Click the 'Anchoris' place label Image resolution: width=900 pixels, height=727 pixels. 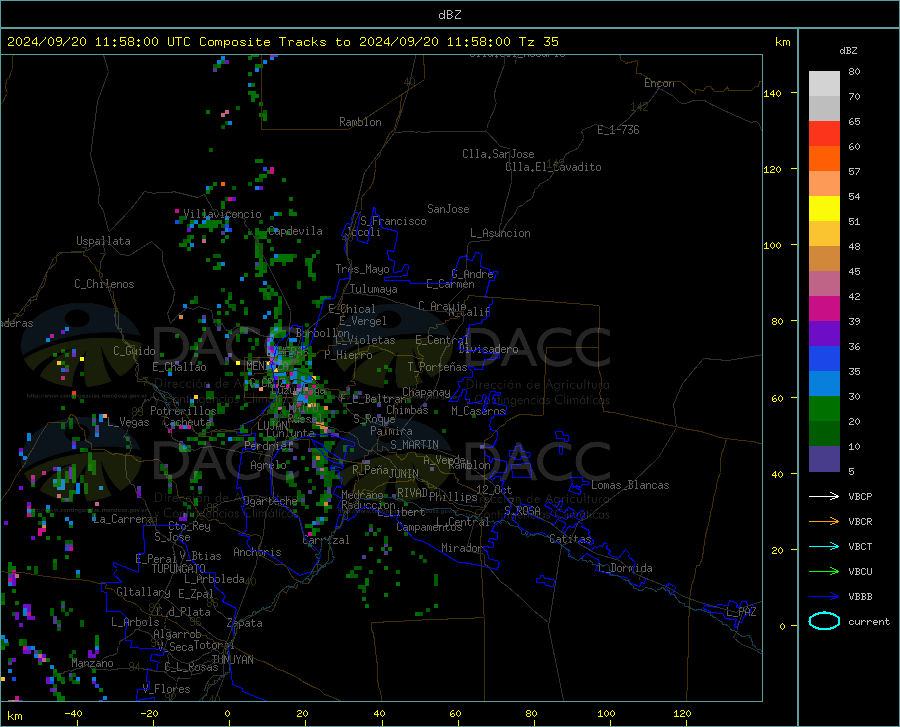(257, 552)
